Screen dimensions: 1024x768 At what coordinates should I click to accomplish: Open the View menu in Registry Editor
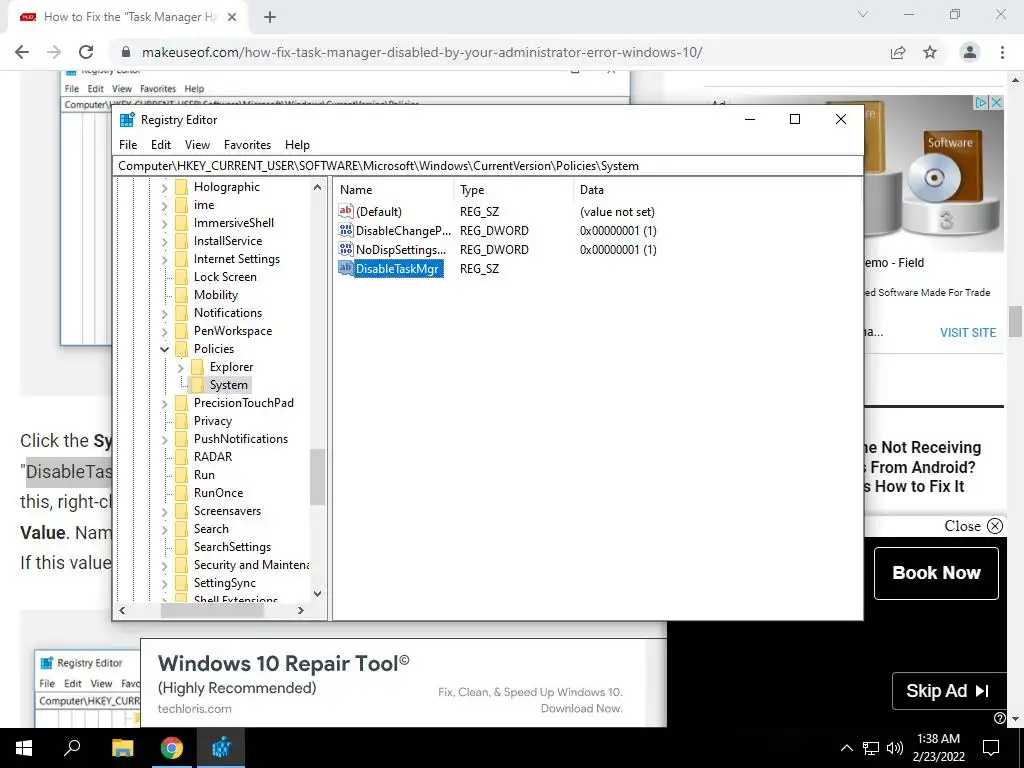(x=197, y=145)
